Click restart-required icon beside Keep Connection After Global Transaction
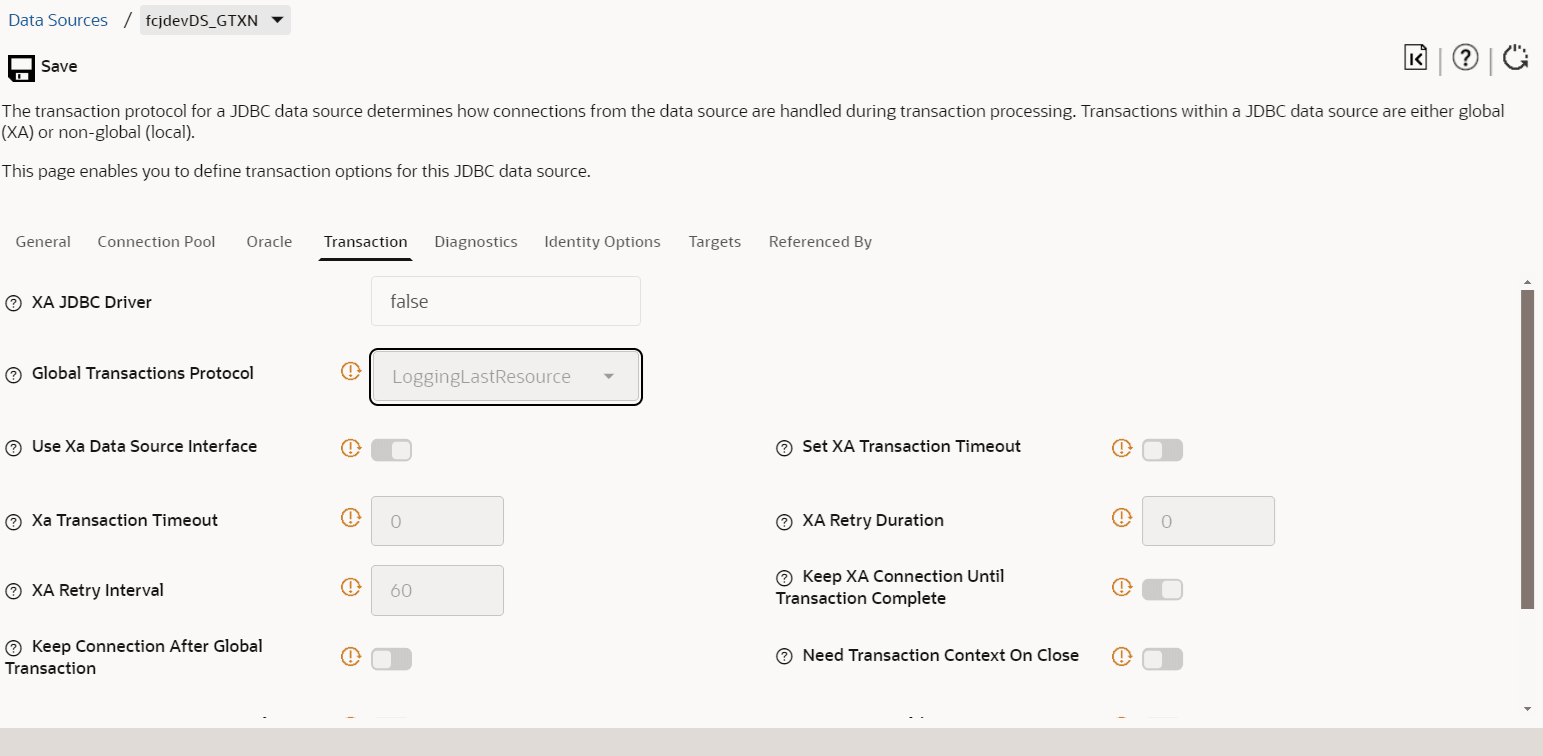The width and height of the screenshot is (1543, 756). point(350,657)
